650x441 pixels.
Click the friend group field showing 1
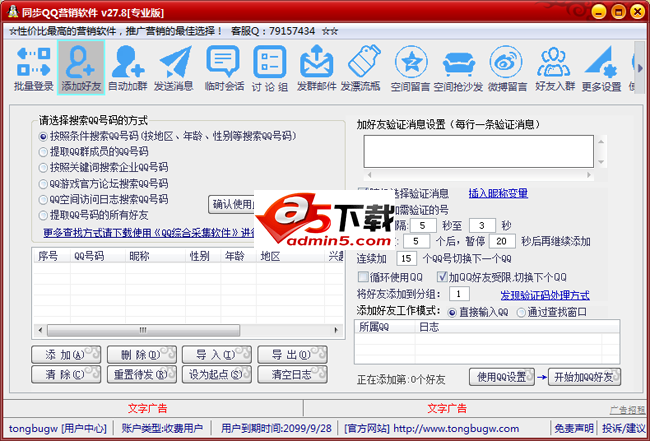click(459, 294)
